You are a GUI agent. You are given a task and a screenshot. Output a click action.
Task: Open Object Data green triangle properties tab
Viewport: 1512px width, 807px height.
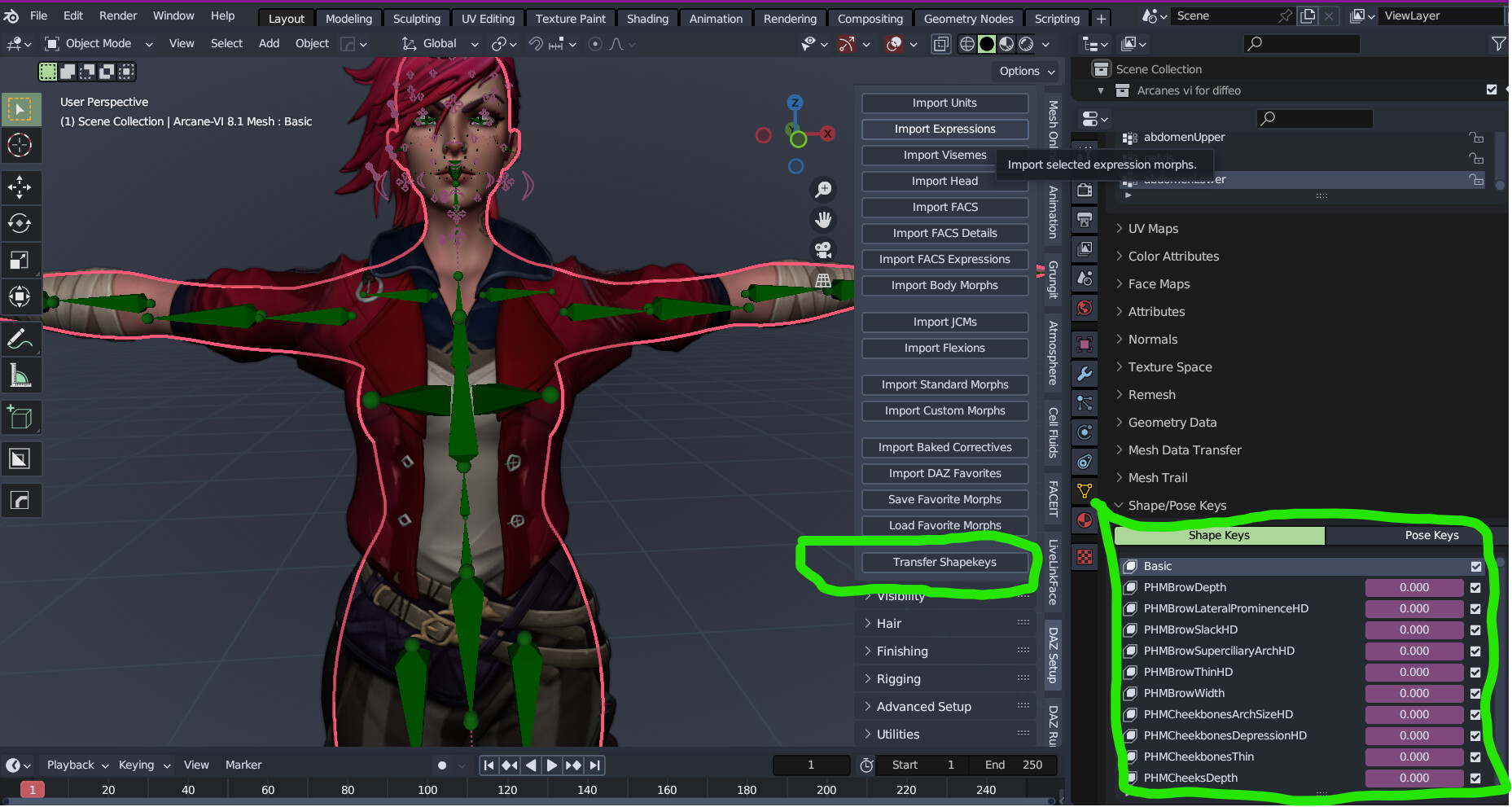(1085, 490)
